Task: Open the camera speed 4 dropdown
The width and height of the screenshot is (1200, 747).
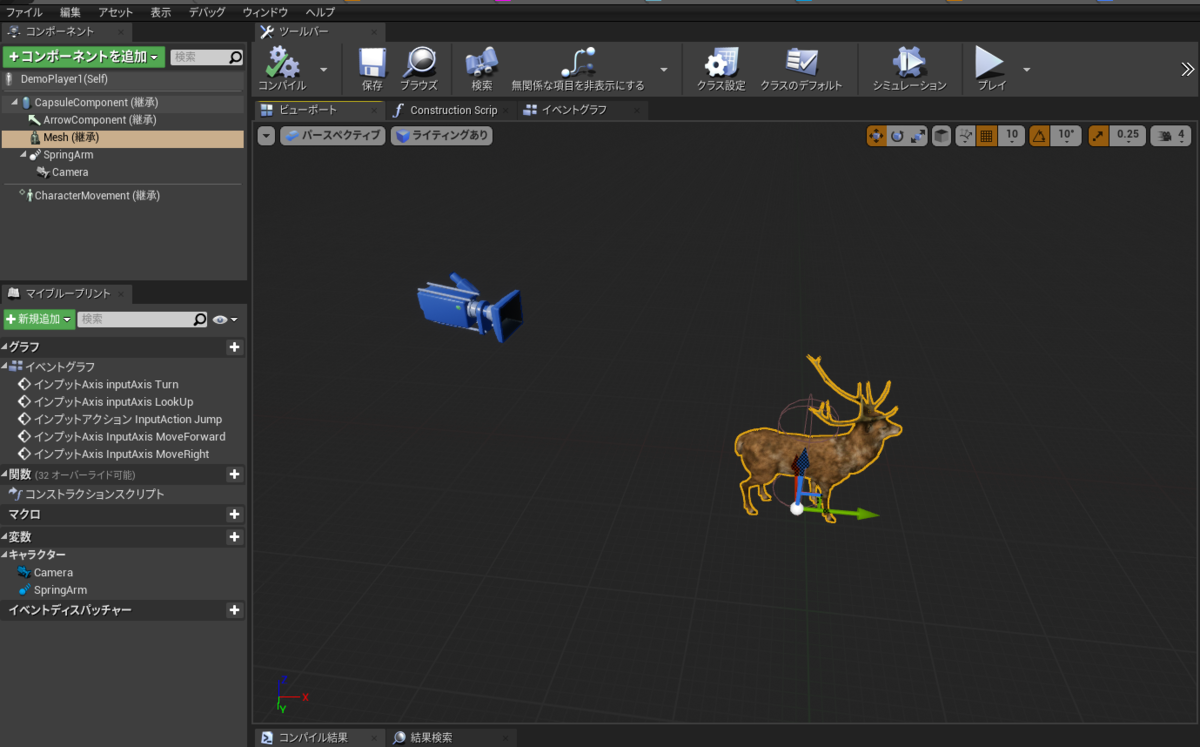Action: click(x=1171, y=135)
